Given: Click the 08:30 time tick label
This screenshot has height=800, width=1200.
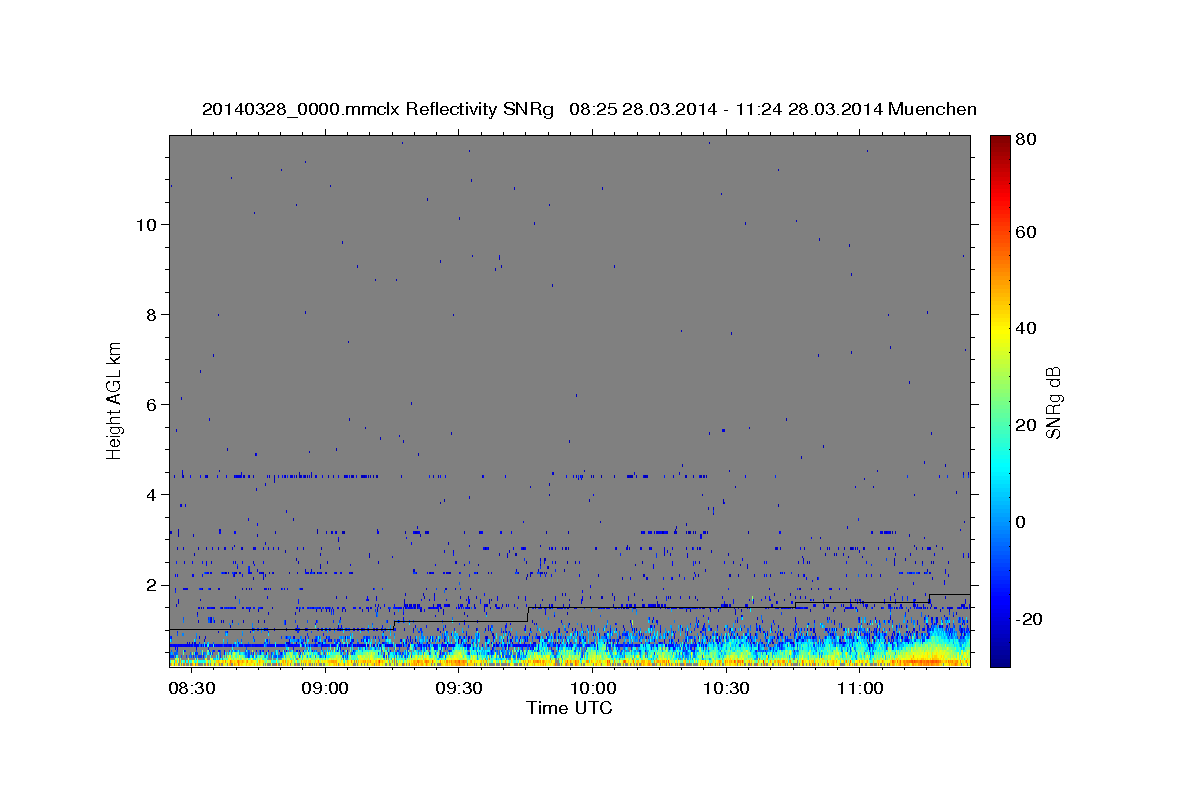Looking at the screenshot, I should (x=191, y=689).
